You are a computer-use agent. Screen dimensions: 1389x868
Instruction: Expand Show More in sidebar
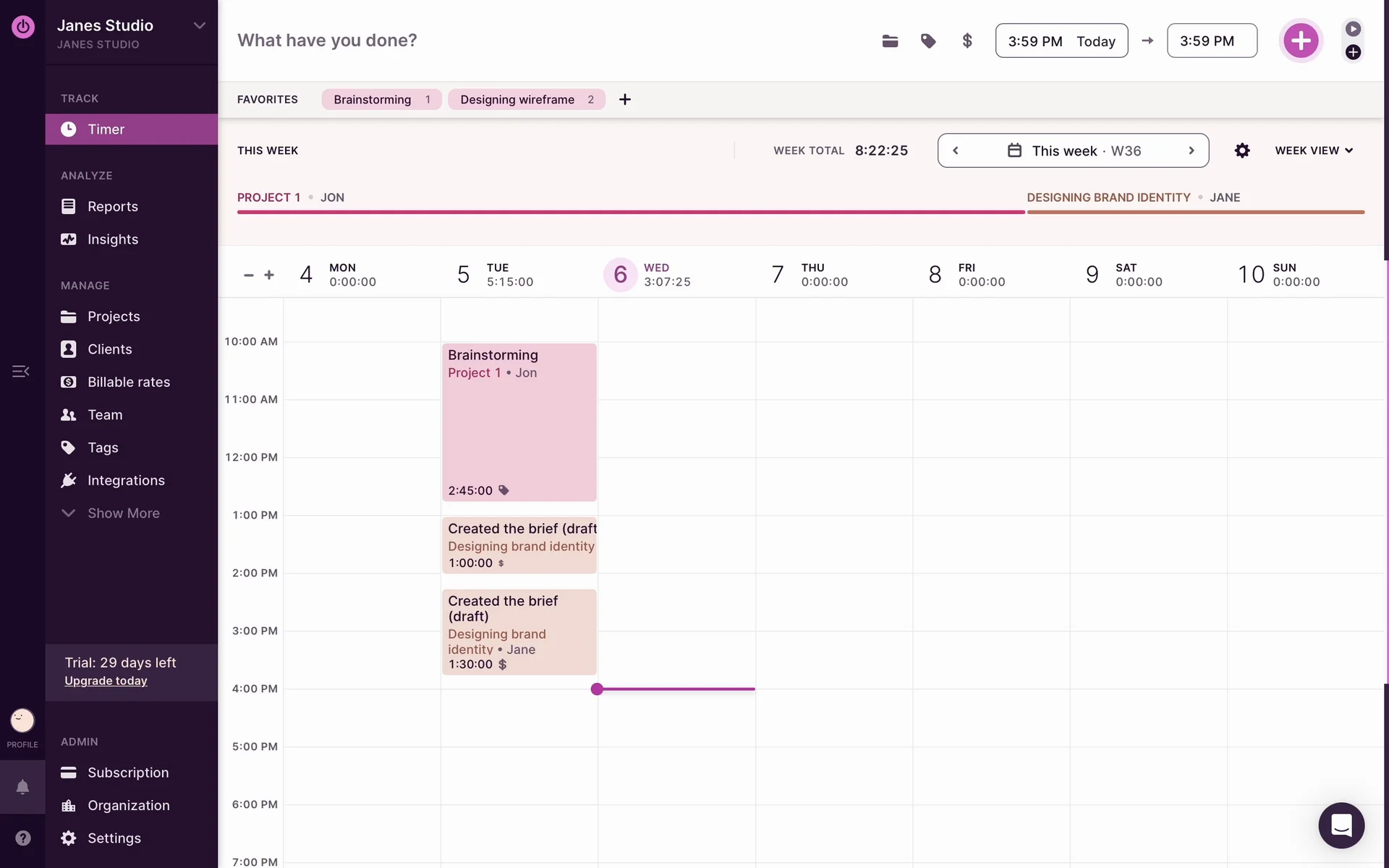pyautogui.click(x=123, y=513)
